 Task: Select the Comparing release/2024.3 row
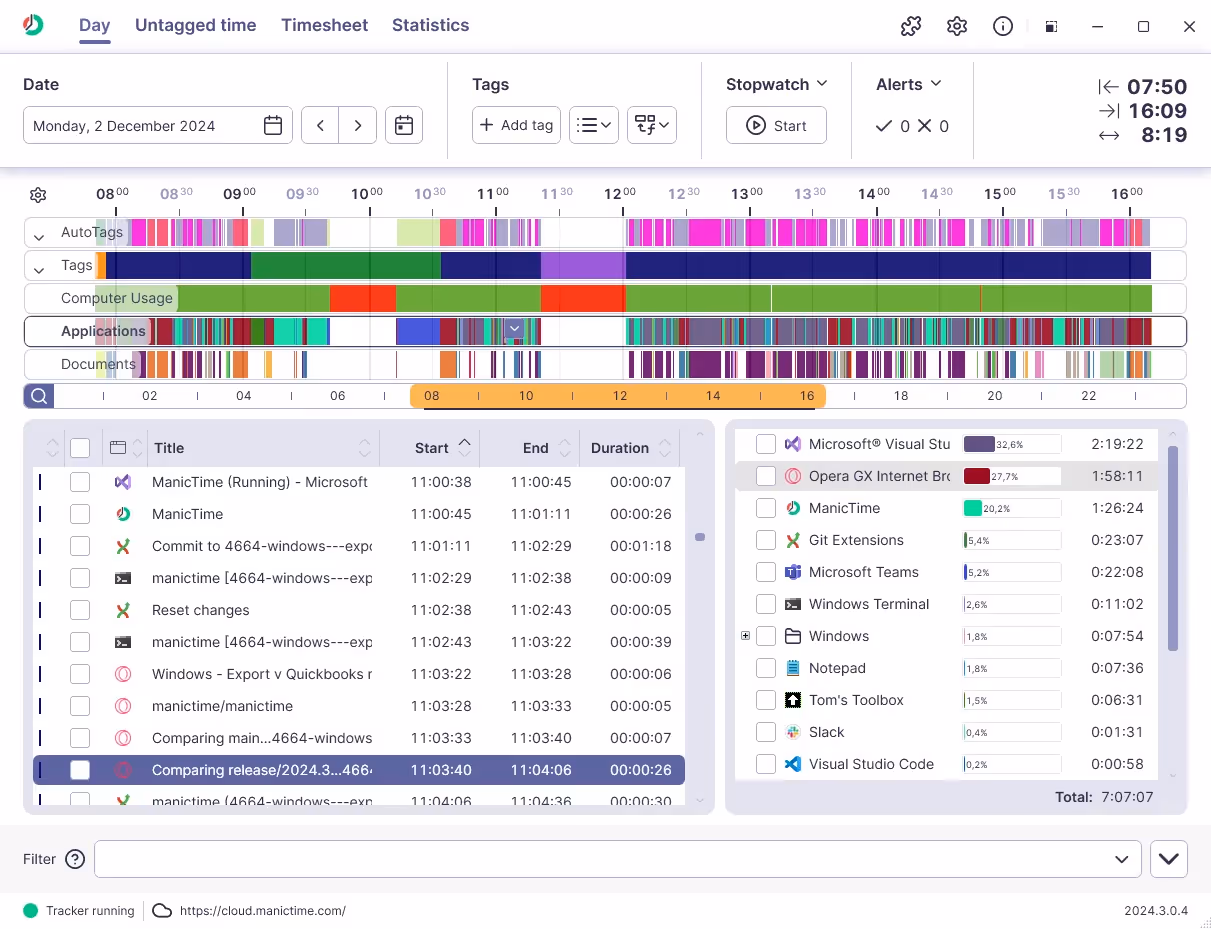coord(359,770)
